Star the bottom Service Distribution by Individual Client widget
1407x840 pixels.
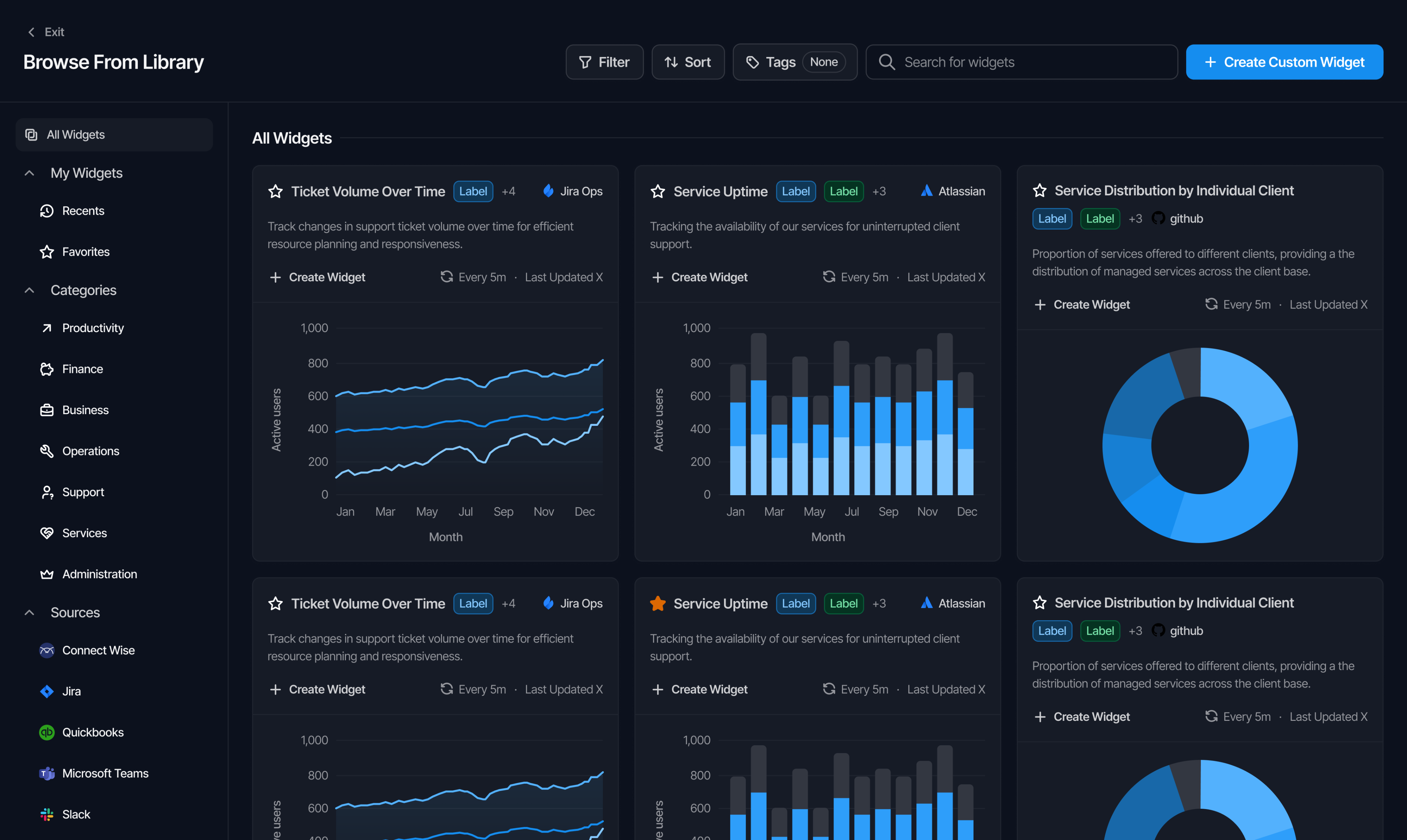tap(1040, 603)
